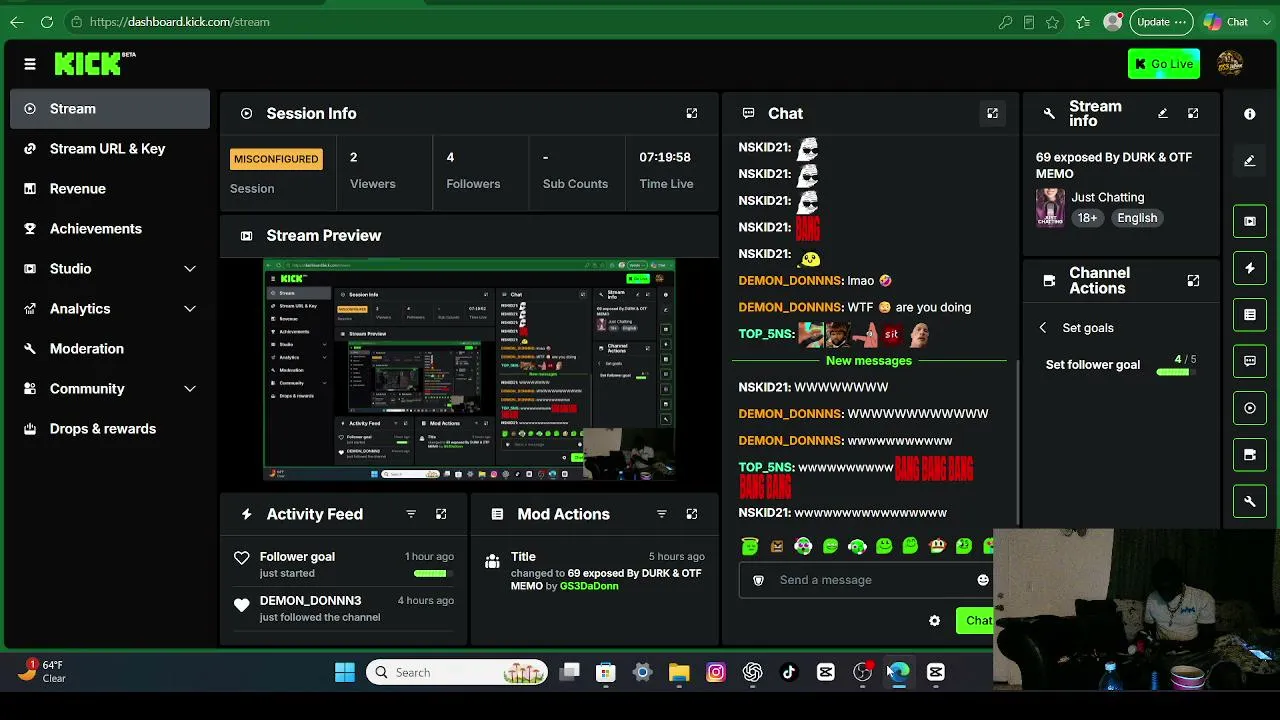The image size is (1280, 720).
Task: Open the profile avatar menu
Action: coord(1230,64)
